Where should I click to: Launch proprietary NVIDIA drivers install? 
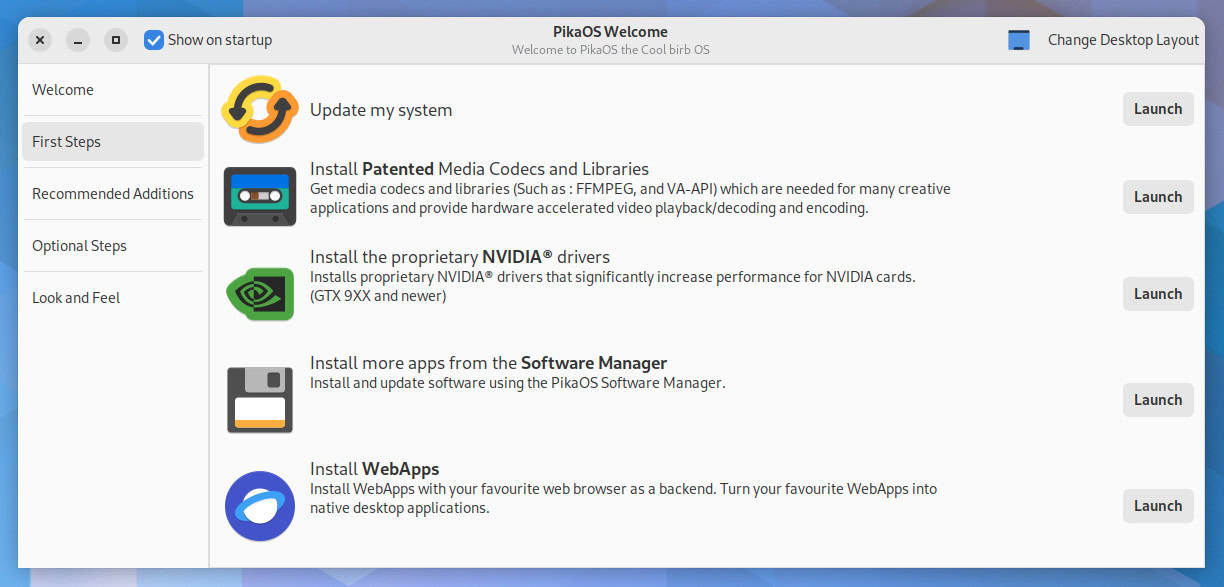click(1157, 293)
